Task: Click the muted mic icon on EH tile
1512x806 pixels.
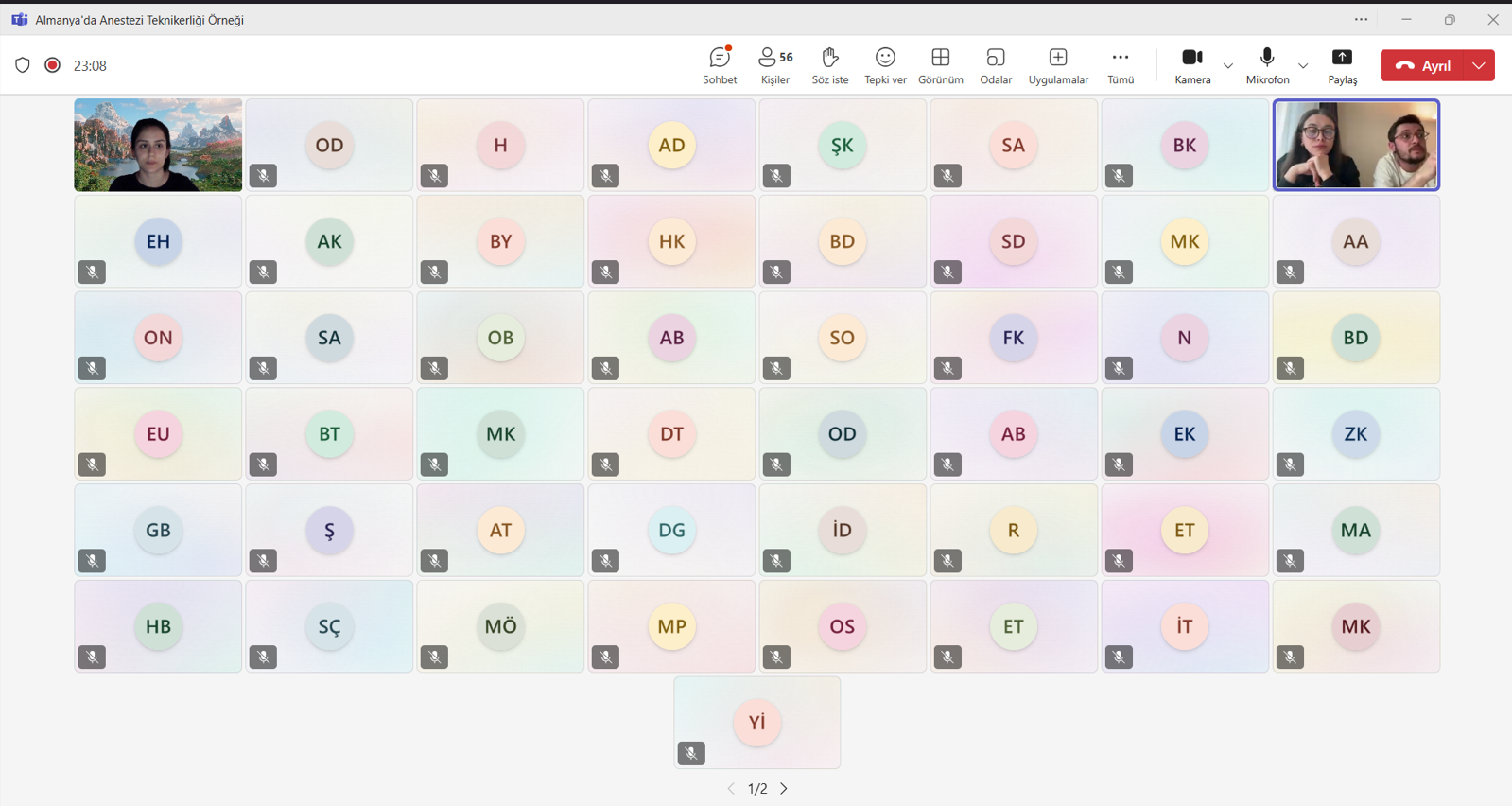Action: (92, 272)
